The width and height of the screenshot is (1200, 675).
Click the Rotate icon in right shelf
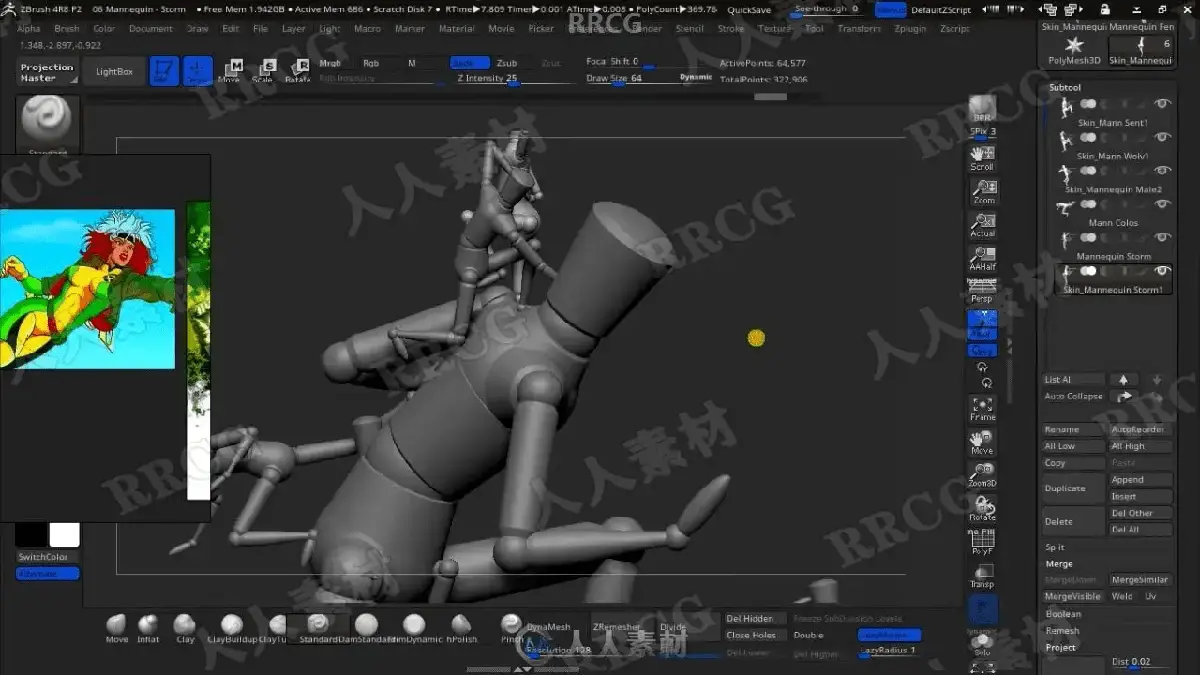[982, 509]
